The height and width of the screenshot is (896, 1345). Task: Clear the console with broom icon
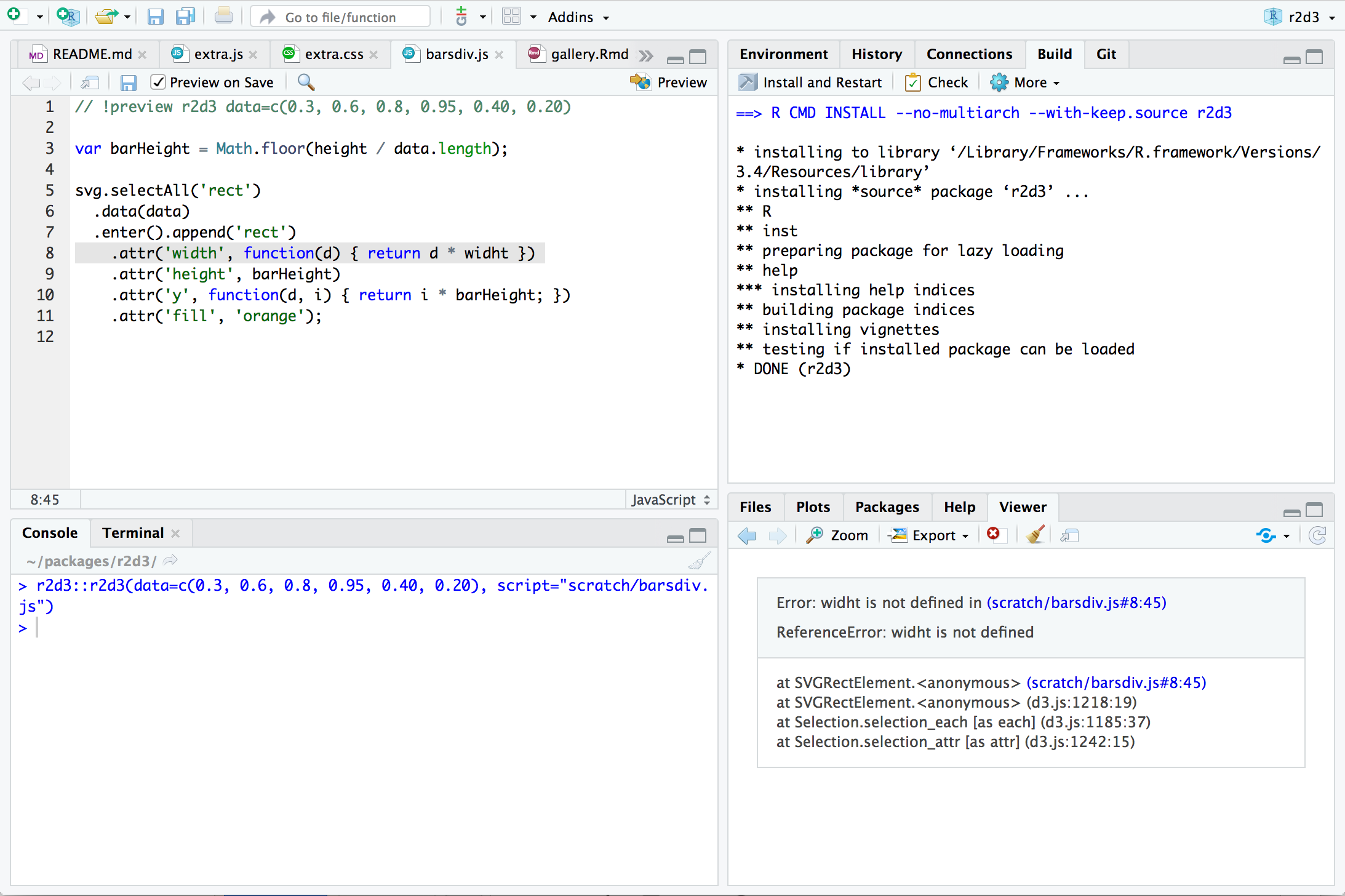tap(700, 561)
